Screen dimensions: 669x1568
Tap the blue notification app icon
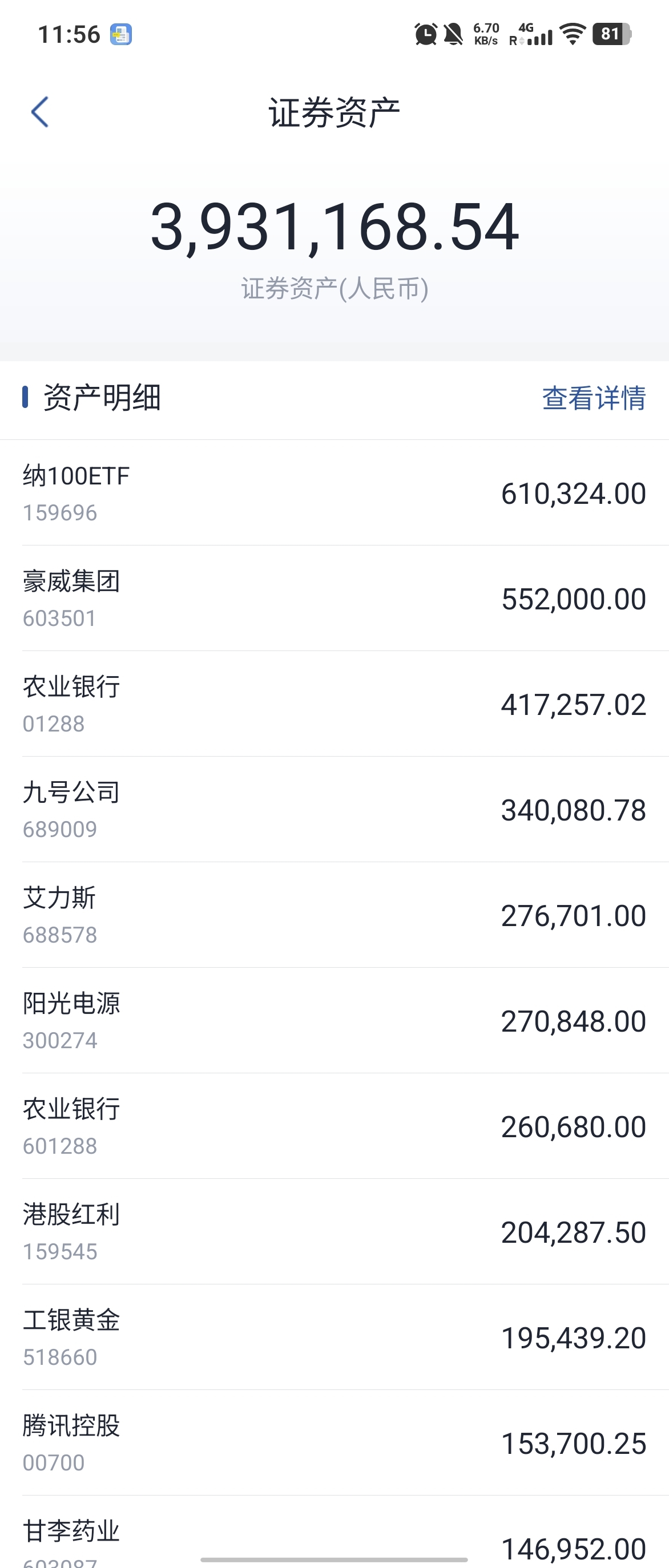[121, 34]
